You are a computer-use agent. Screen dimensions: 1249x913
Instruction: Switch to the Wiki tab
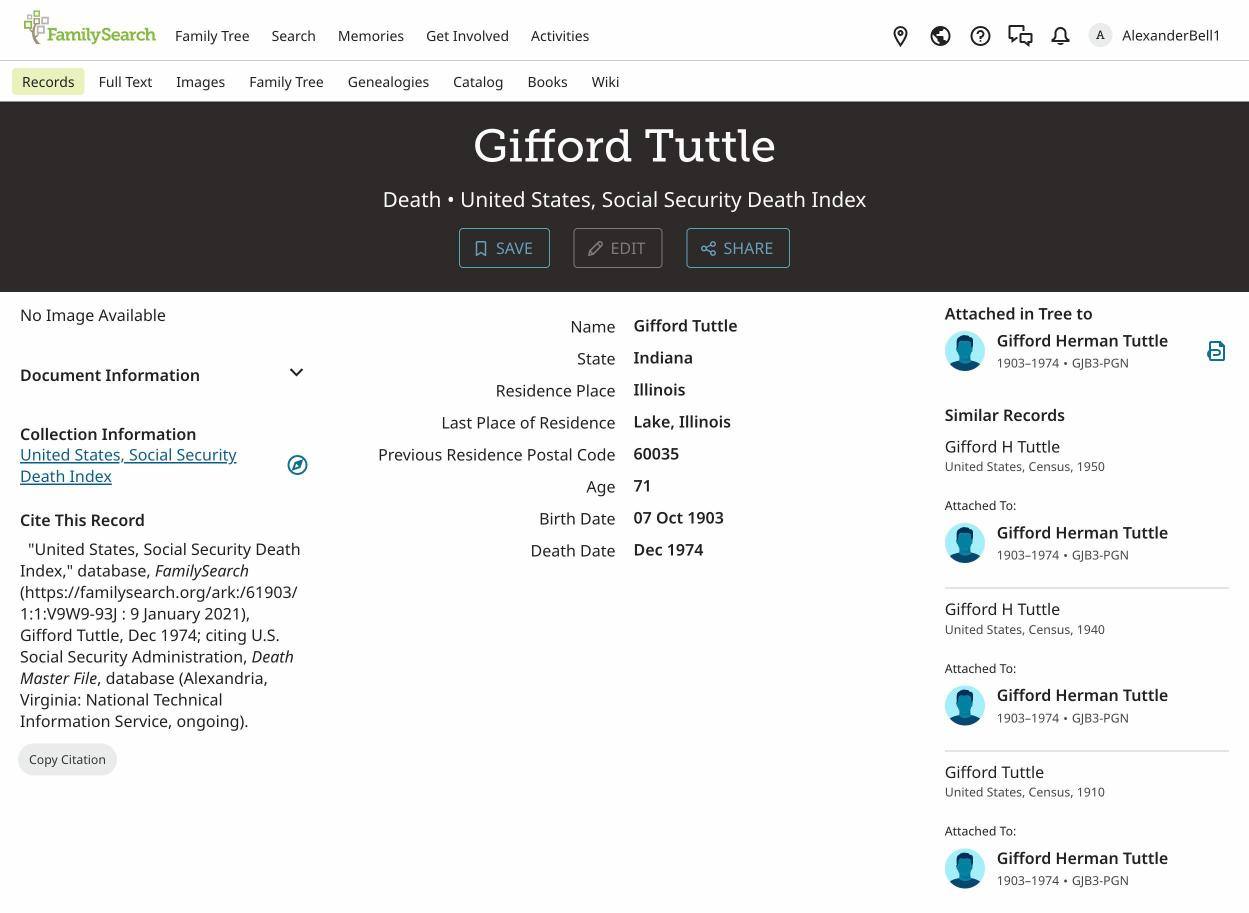point(605,82)
